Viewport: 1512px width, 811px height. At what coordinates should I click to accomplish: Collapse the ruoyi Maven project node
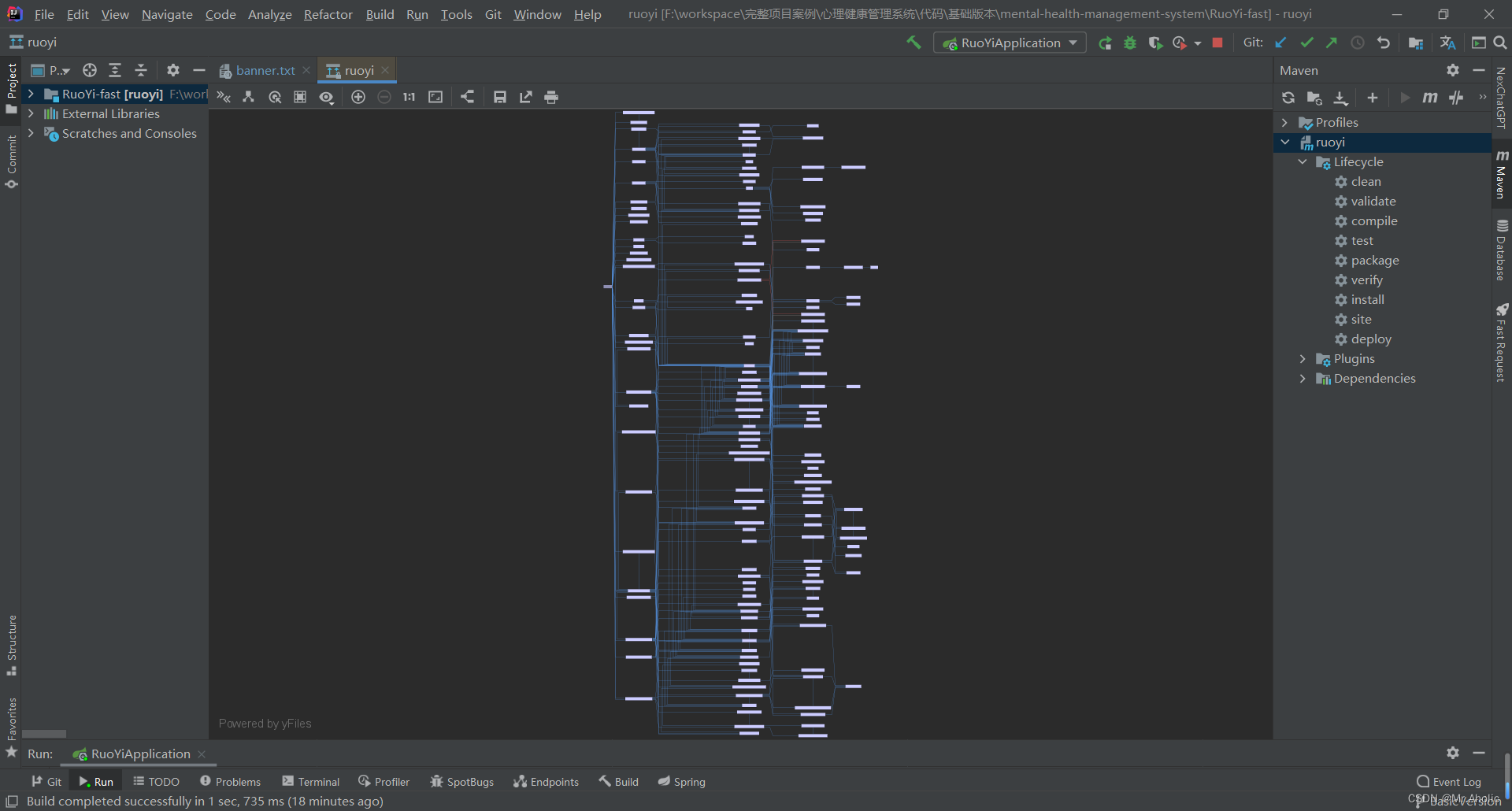[x=1285, y=143]
